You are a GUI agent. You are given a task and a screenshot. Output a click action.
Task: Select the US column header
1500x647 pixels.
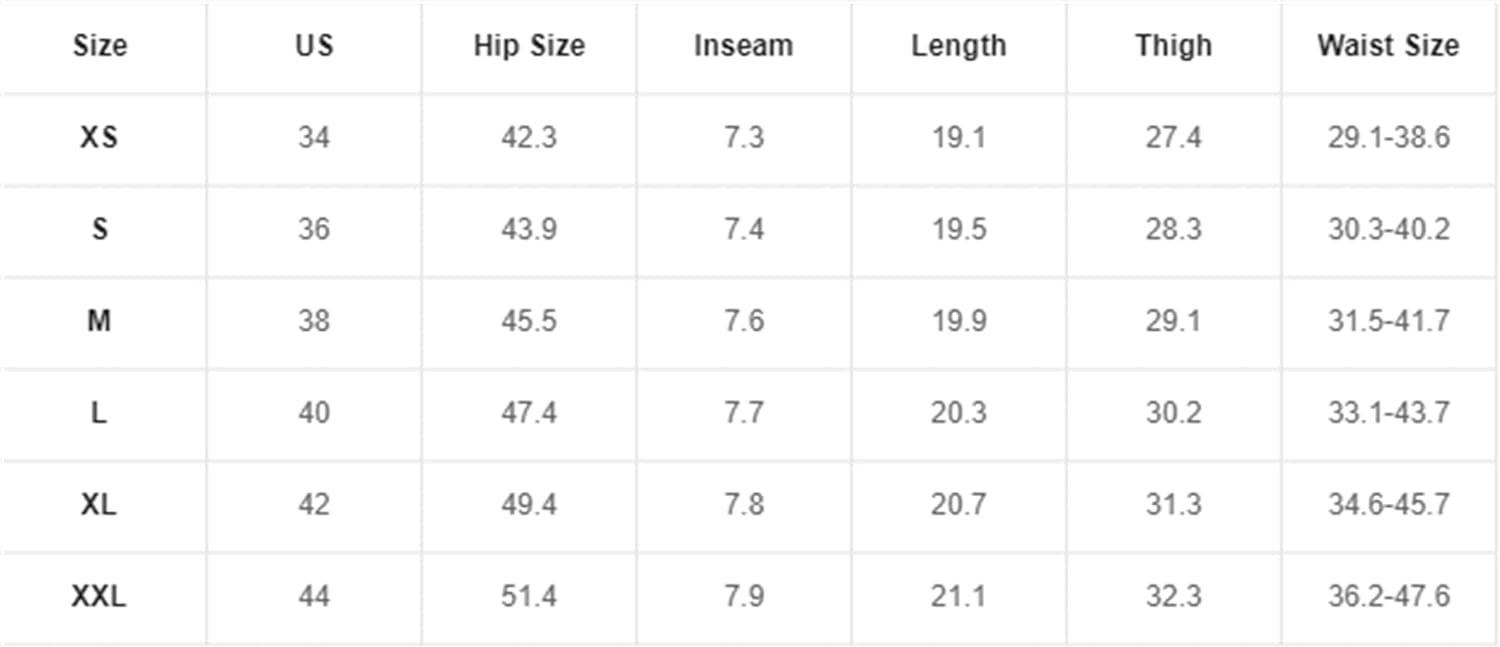pos(314,46)
